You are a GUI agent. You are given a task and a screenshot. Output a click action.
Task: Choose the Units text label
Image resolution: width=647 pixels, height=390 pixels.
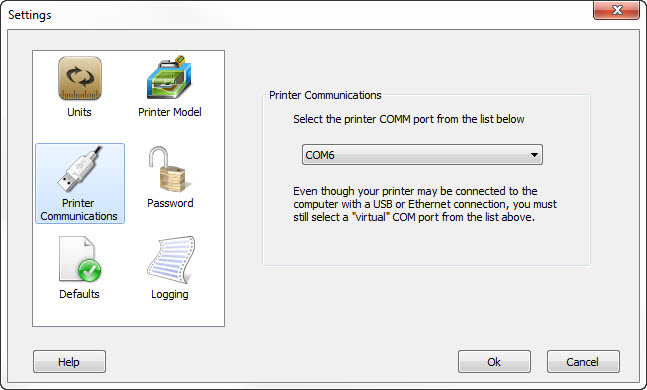[x=79, y=112]
